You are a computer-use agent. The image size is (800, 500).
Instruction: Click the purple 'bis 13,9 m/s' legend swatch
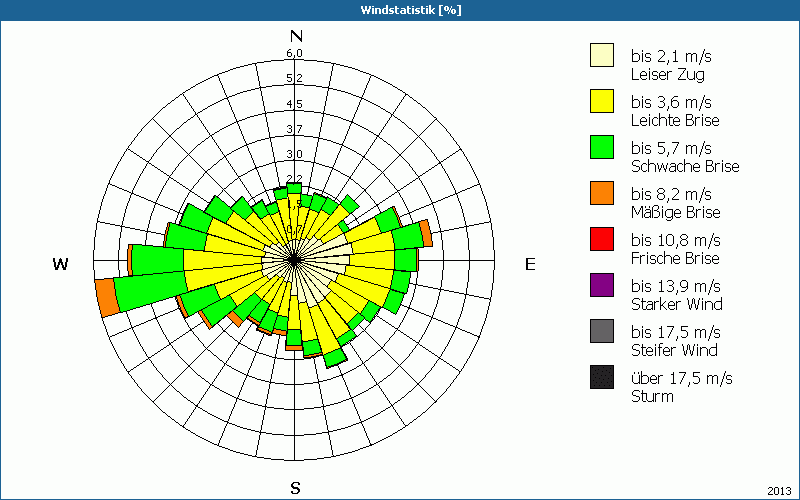(602, 285)
